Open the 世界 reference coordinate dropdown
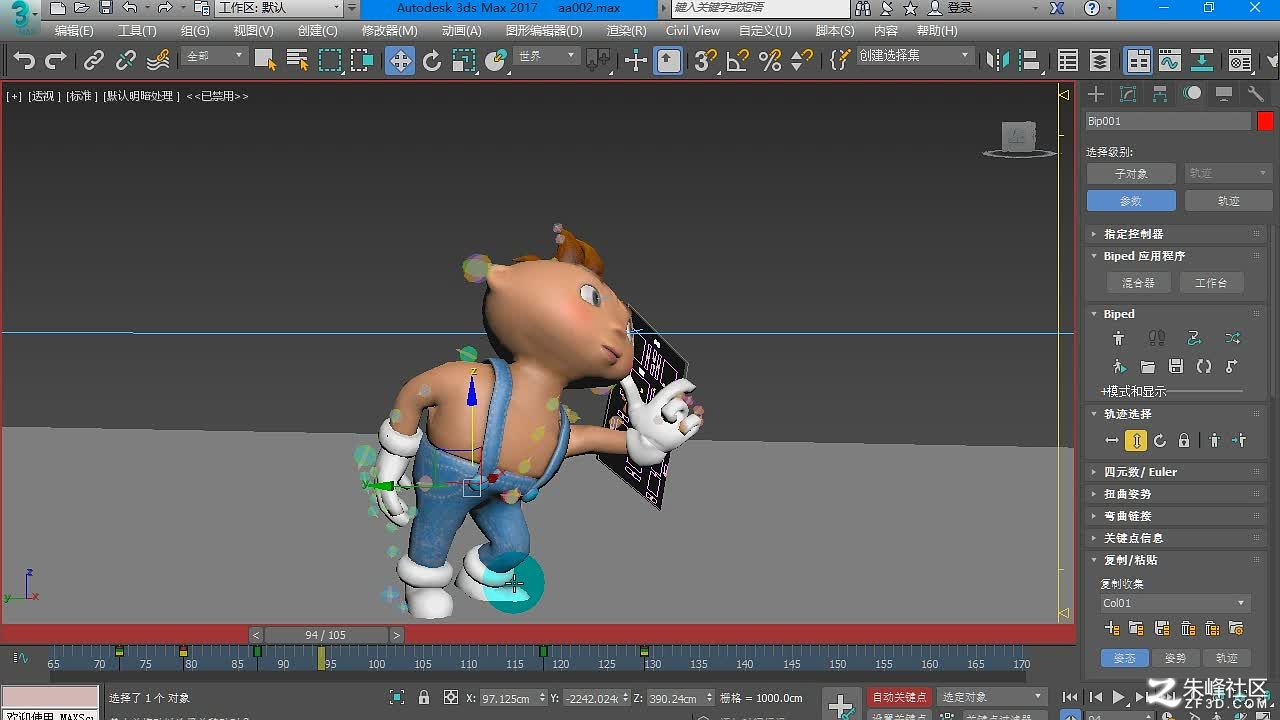This screenshot has width=1280, height=720. click(x=546, y=56)
